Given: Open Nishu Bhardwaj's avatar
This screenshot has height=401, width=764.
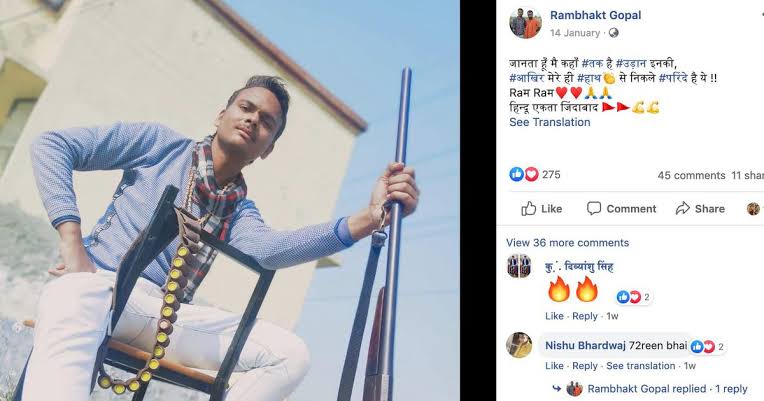Looking at the screenshot, I should 518,345.
